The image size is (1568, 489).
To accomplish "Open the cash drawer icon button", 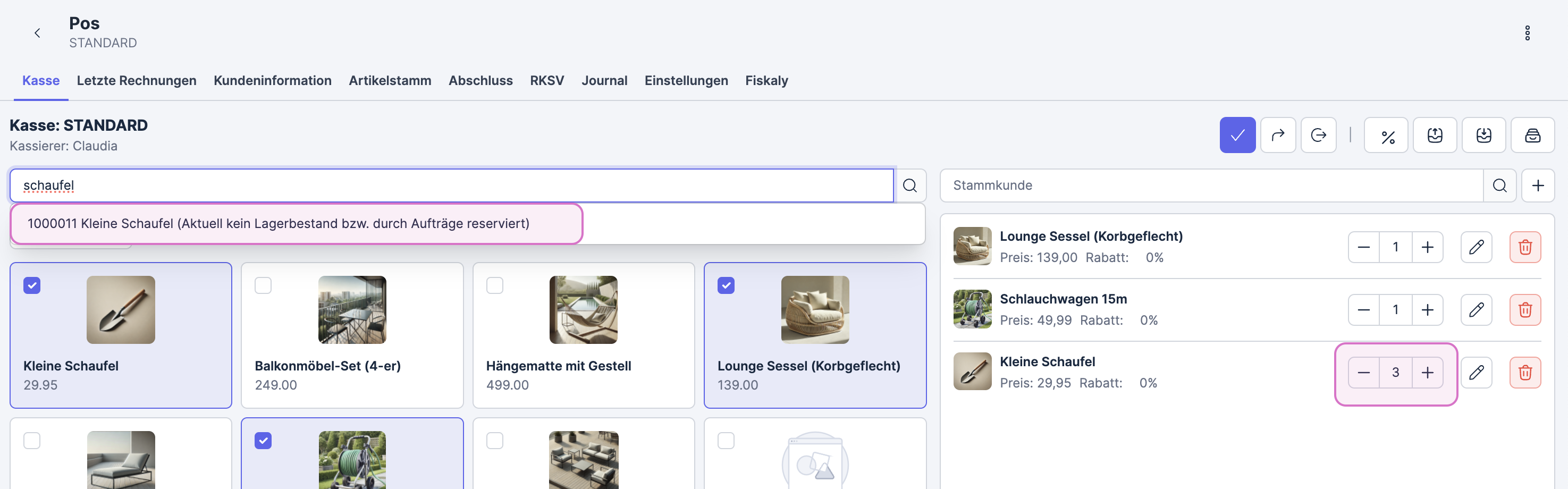I will (x=1532, y=135).
